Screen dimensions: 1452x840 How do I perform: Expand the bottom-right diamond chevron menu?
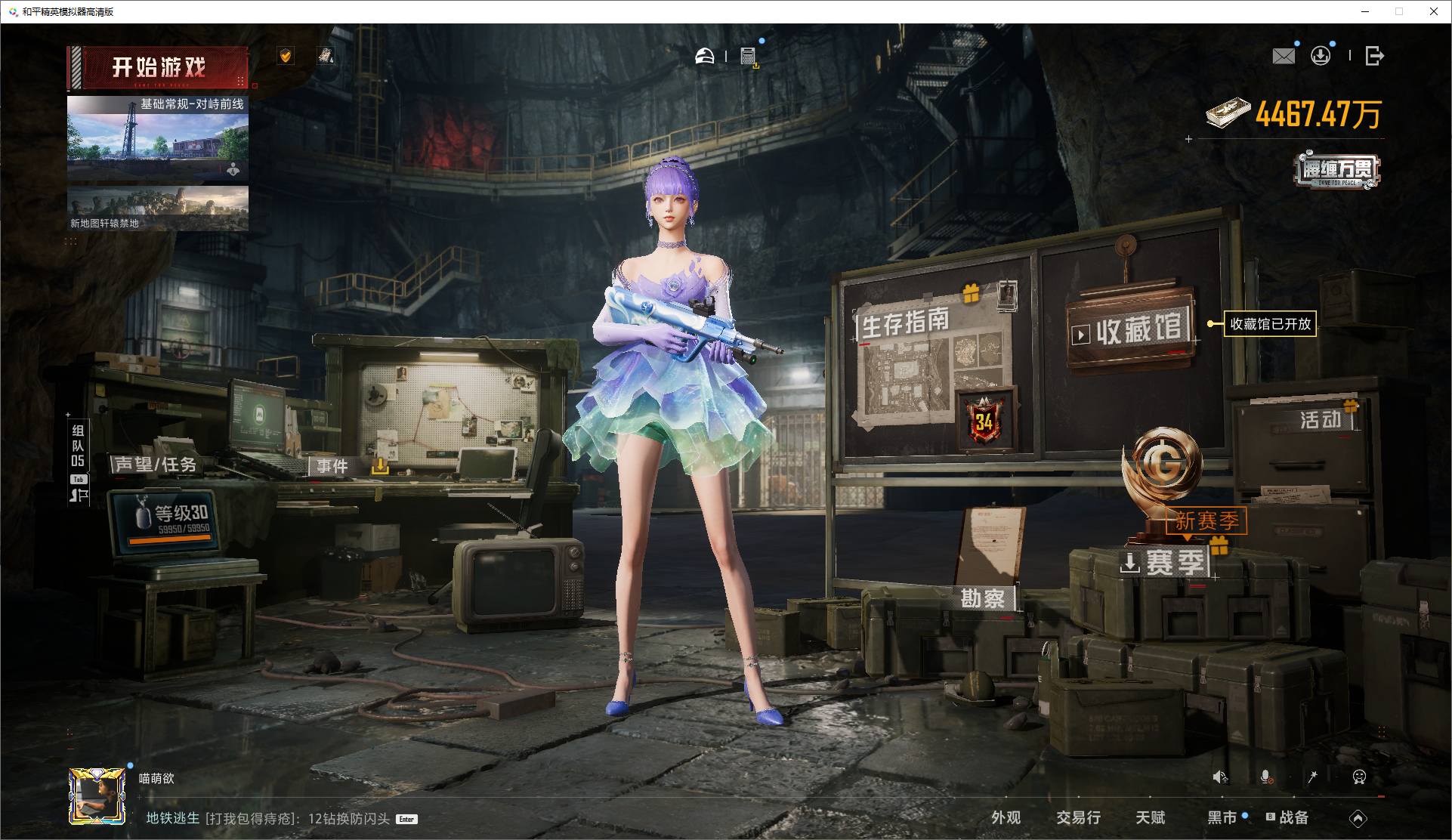1358,818
